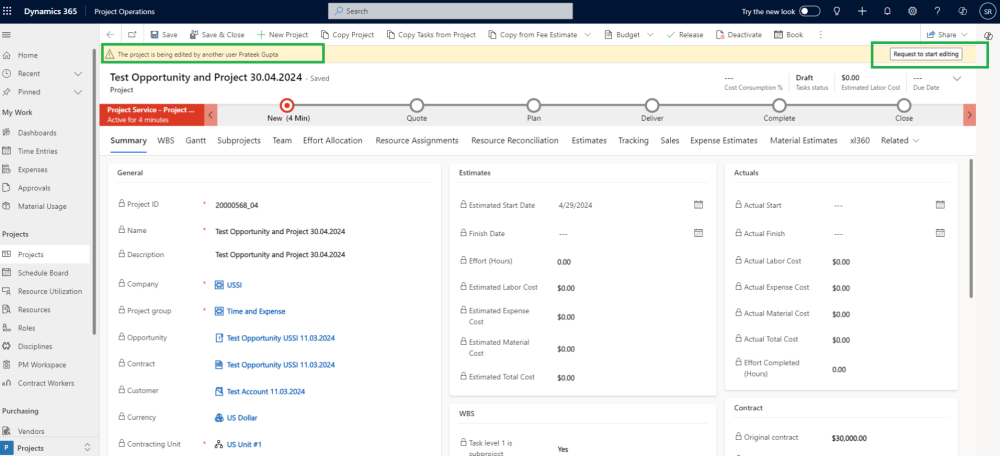Open the Team tab
This screenshot has width=1000, height=456.
coord(282,140)
